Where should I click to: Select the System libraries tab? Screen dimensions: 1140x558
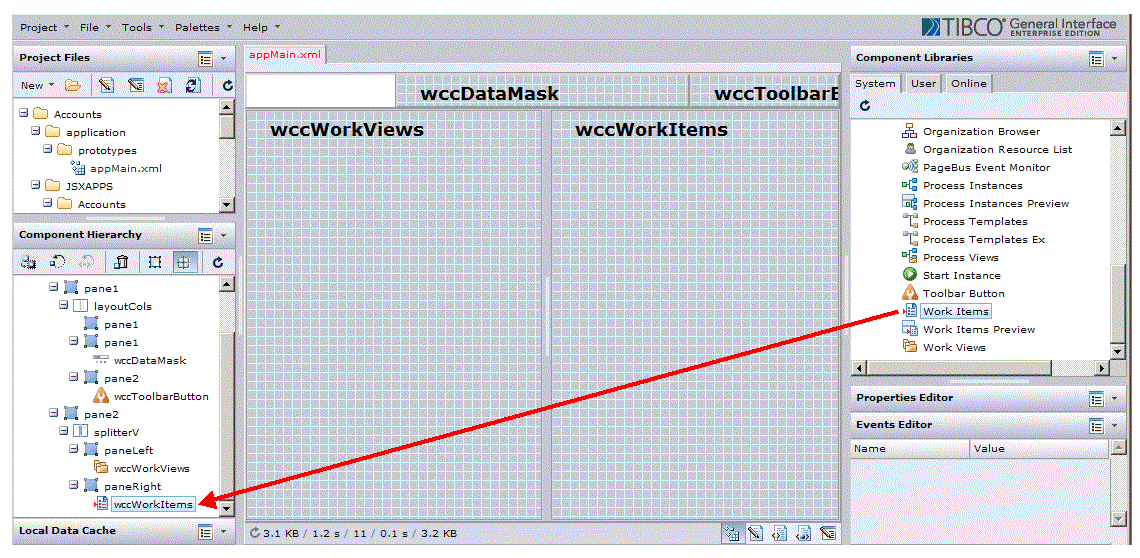point(875,84)
